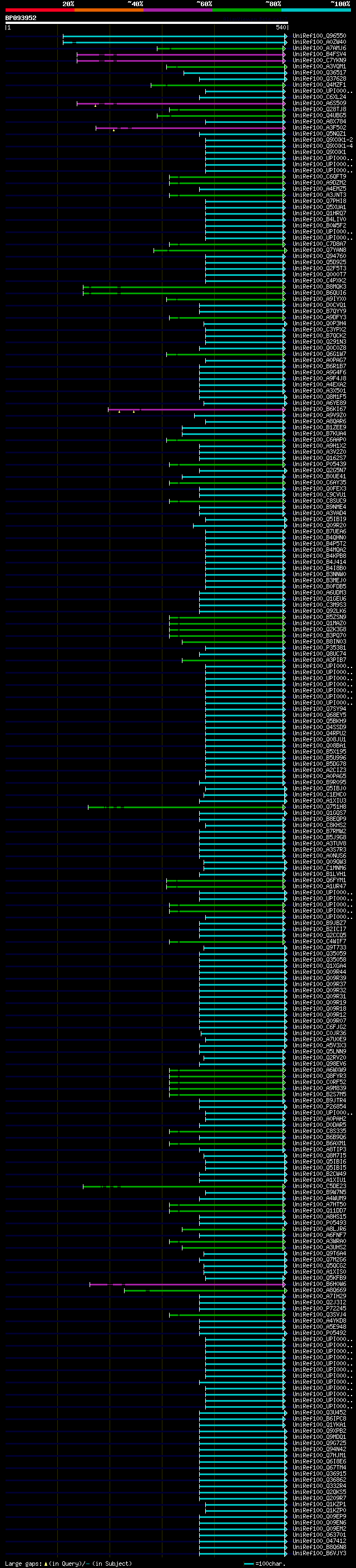The image size is (356, 1568).
Task: Select the UniRef100_Q67TM4 label
Action: coord(319,1467)
